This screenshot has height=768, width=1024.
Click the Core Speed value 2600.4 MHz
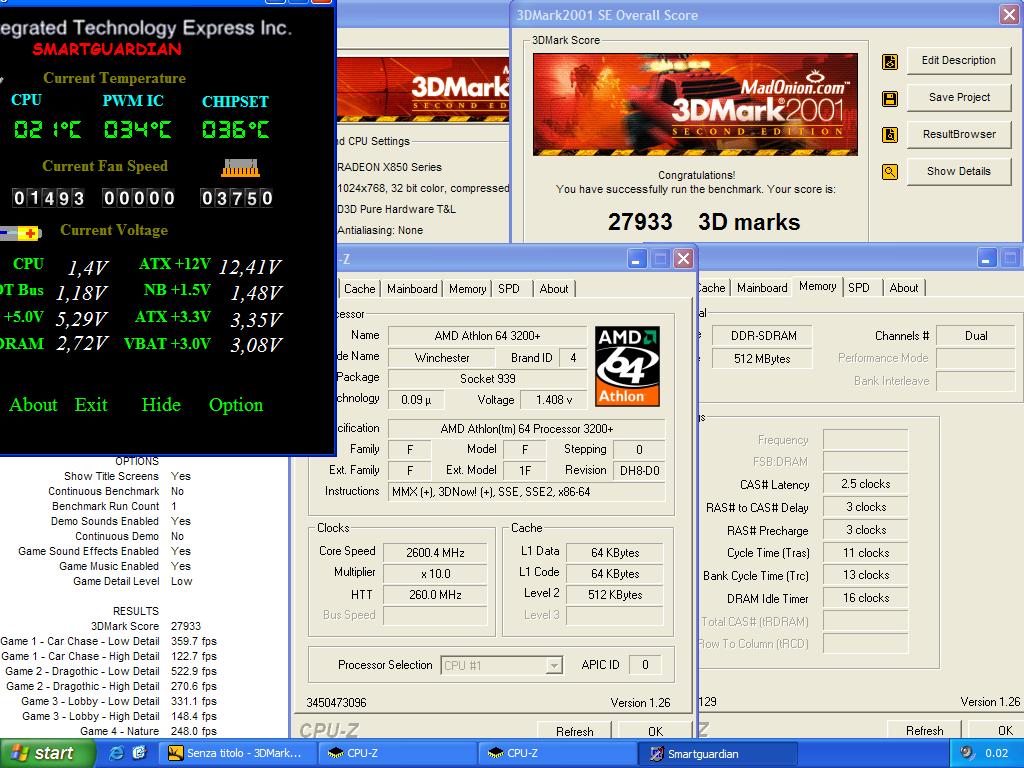click(435, 552)
